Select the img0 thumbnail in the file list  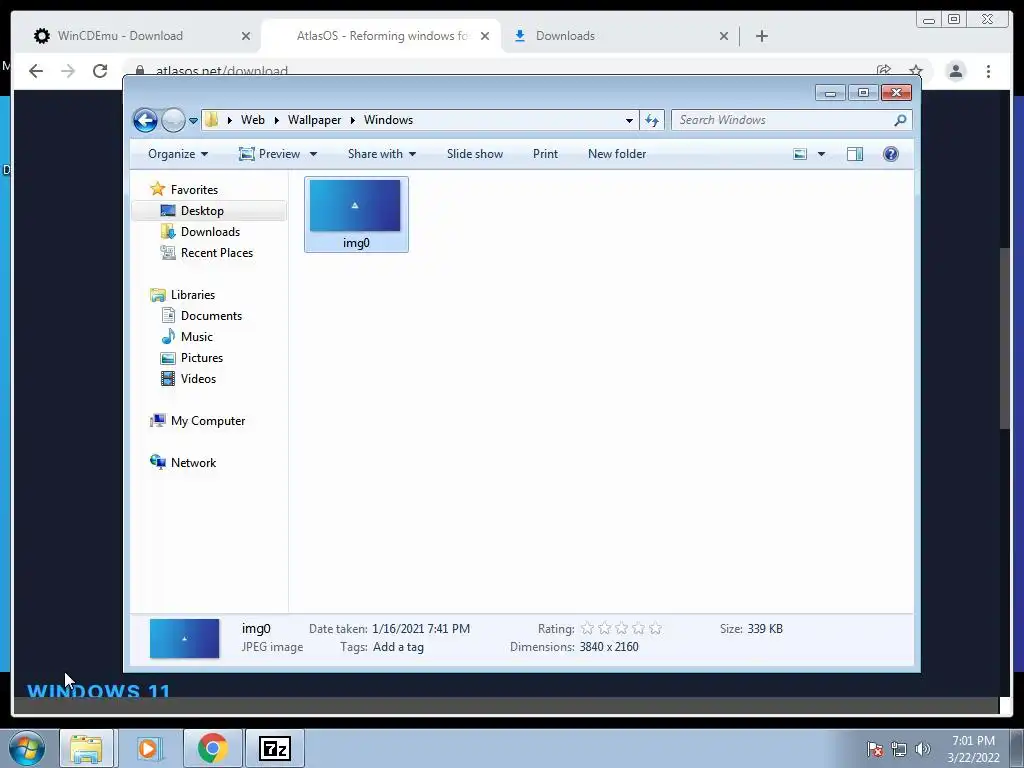pyautogui.click(x=356, y=214)
